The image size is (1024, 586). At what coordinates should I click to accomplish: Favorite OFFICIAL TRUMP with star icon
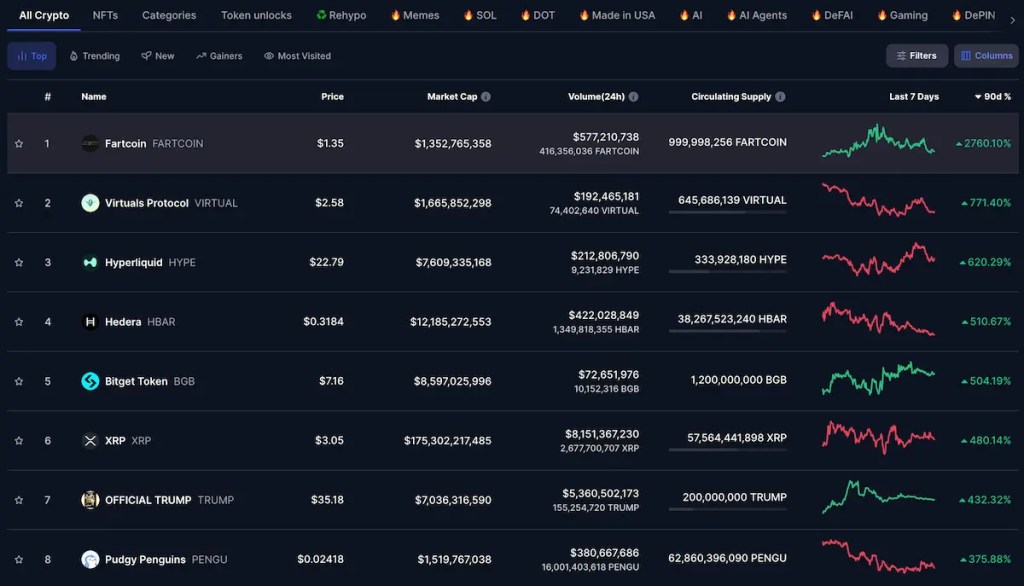click(19, 500)
